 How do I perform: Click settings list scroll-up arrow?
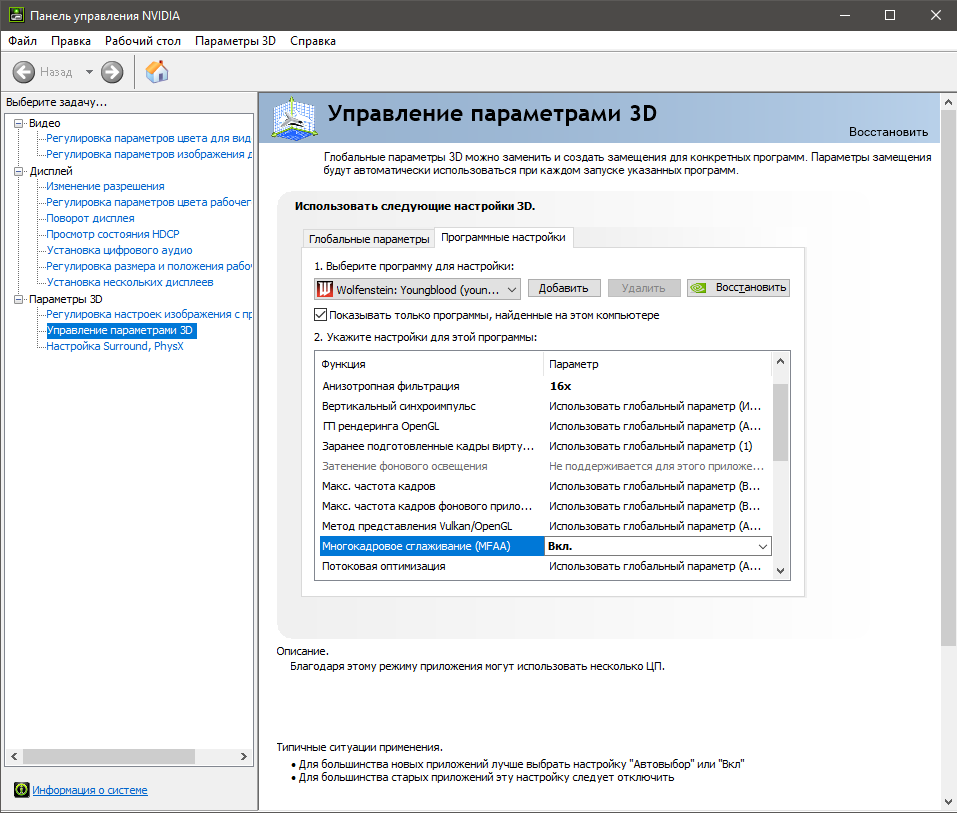pos(781,361)
